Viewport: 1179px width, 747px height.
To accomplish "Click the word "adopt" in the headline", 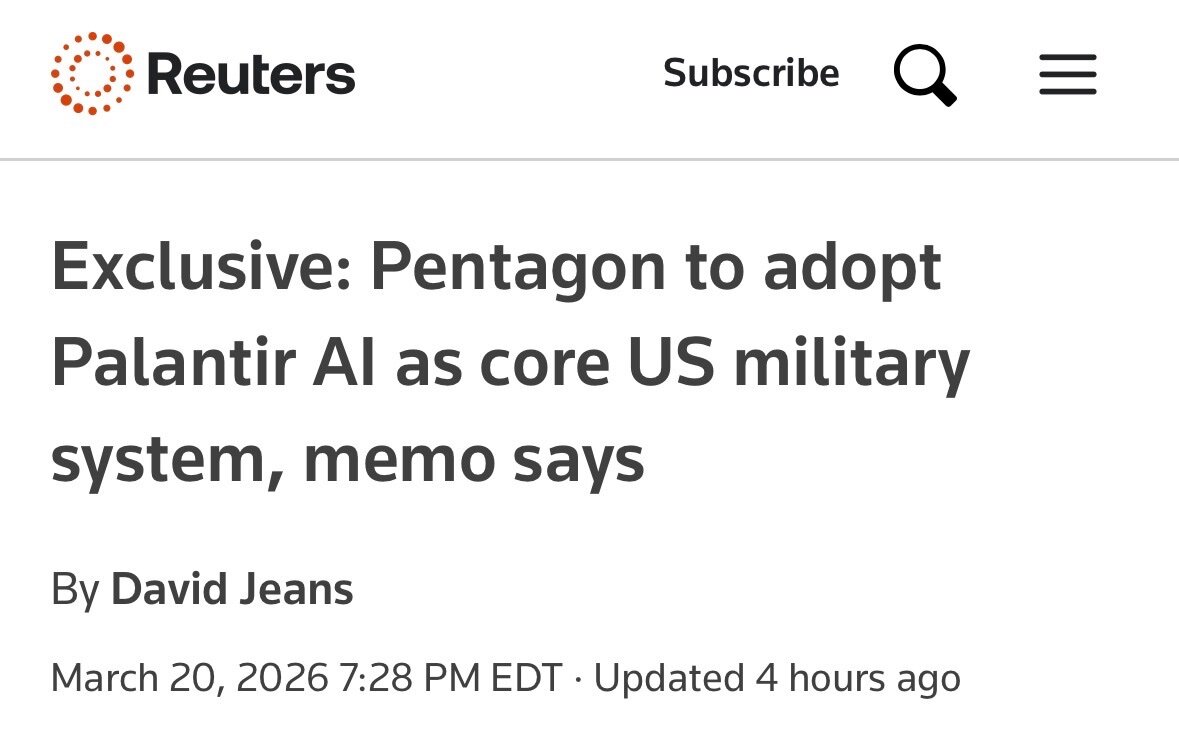I will point(851,267).
